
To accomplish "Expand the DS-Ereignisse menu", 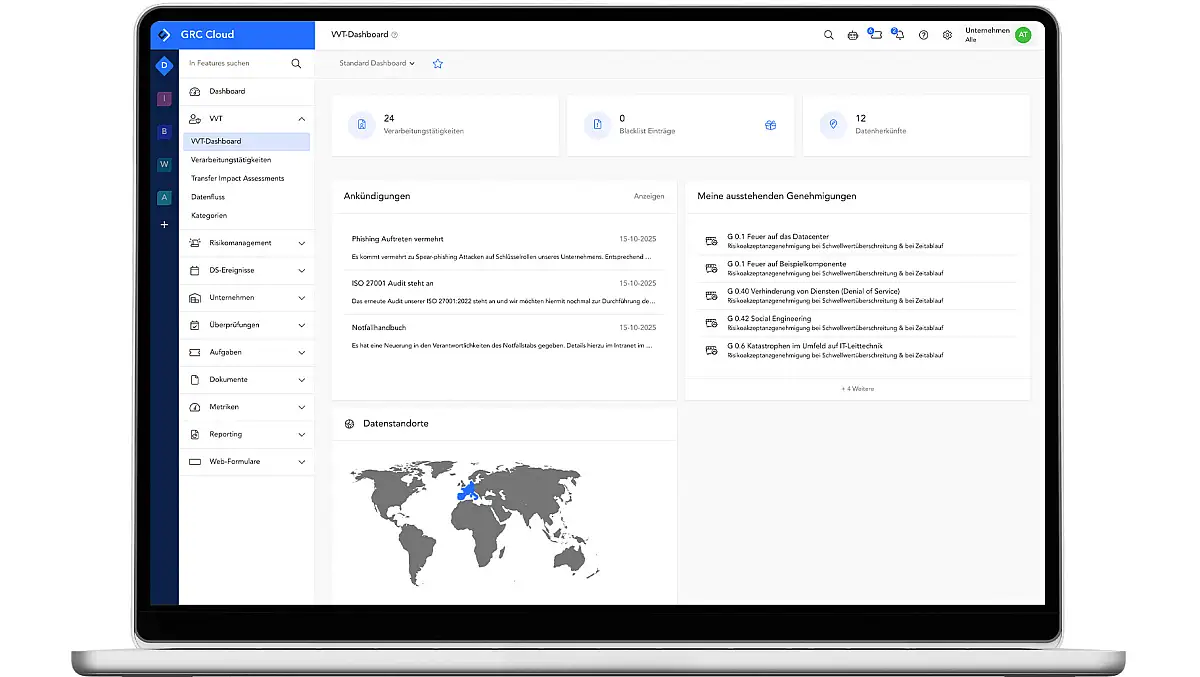I will click(301, 270).
